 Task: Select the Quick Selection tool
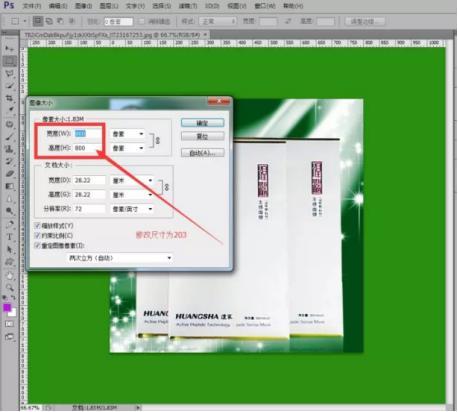9,86
